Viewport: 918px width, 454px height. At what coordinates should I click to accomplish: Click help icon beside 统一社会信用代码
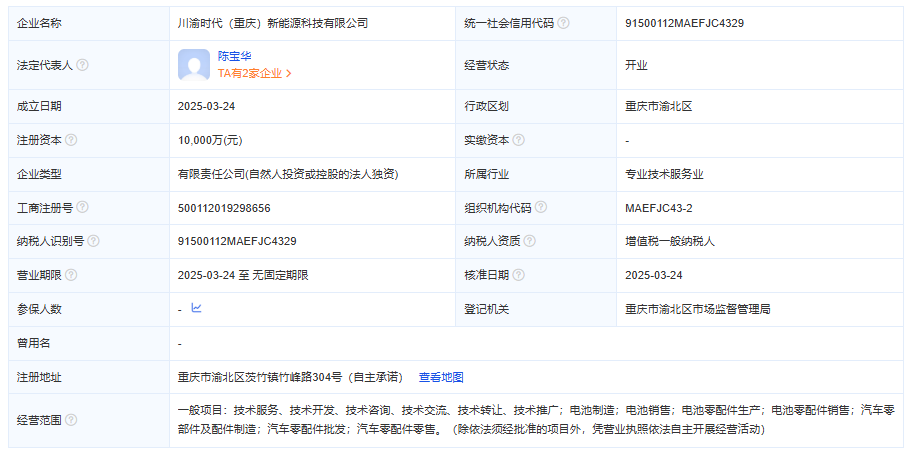pos(564,23)
